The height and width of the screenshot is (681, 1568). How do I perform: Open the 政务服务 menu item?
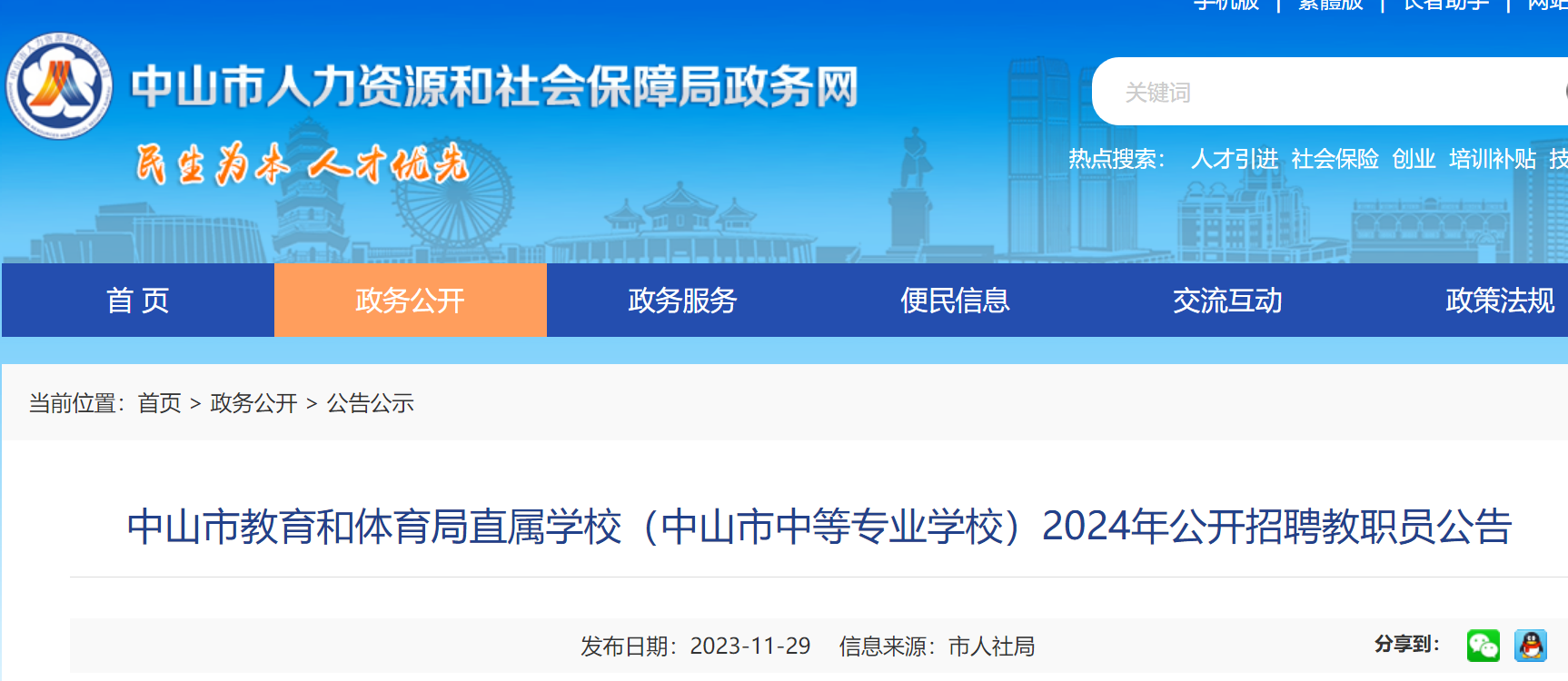pyautogui.click(x=682, y=301)
